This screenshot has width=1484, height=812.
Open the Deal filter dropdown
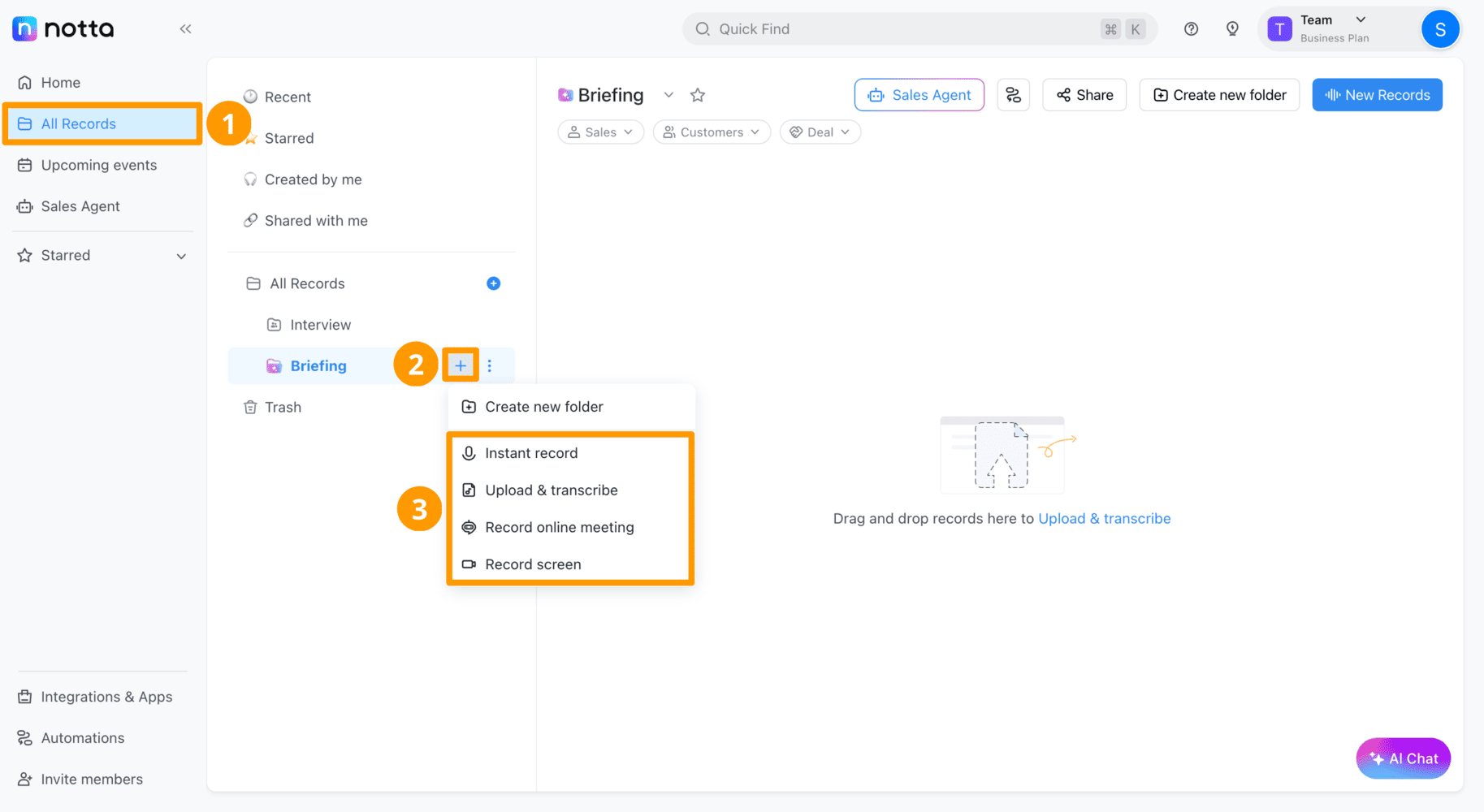[x=820, y=132]
